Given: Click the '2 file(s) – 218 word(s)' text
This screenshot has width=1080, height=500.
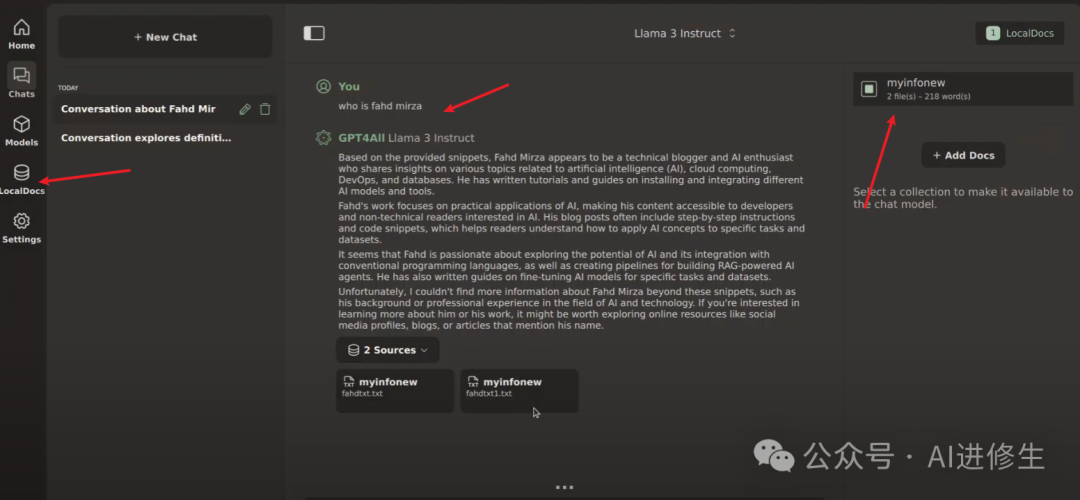Looking at the screenshot, I should pos(928,96).
